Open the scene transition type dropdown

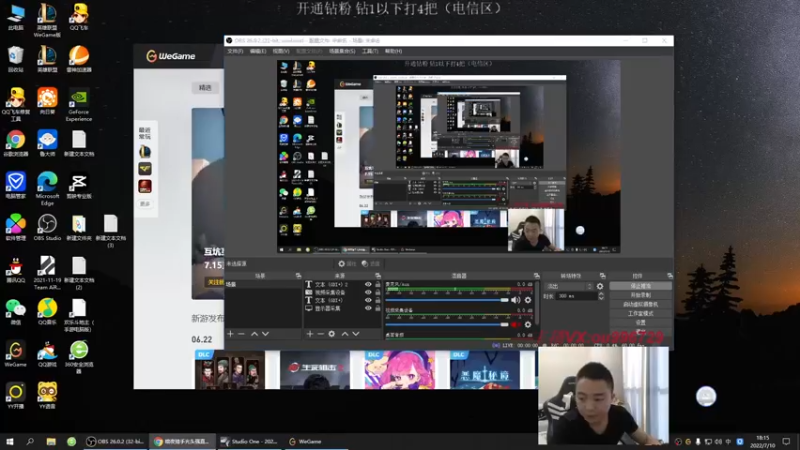[x=568, y=287]
